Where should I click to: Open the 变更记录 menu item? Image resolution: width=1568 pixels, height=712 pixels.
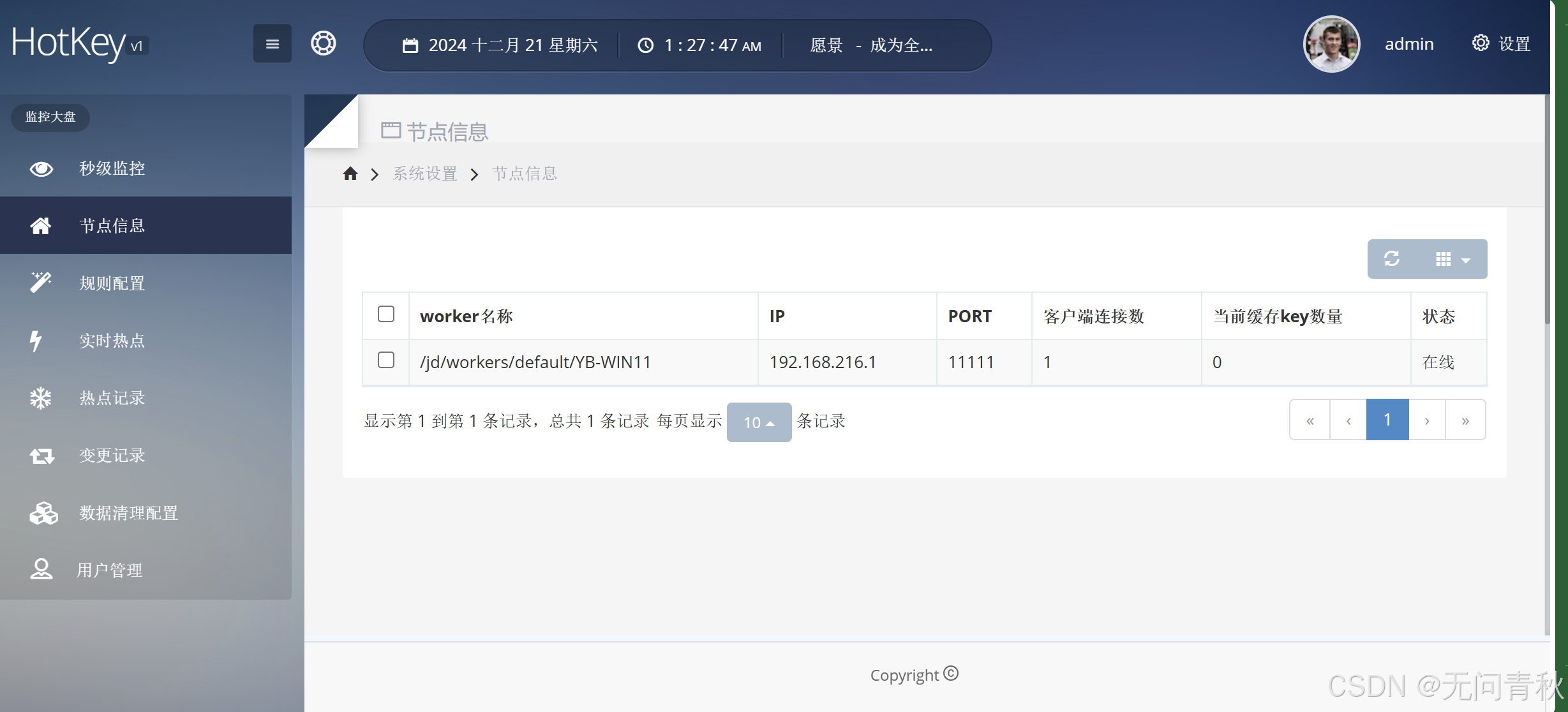pyautogui.click(x=112, y=456)
